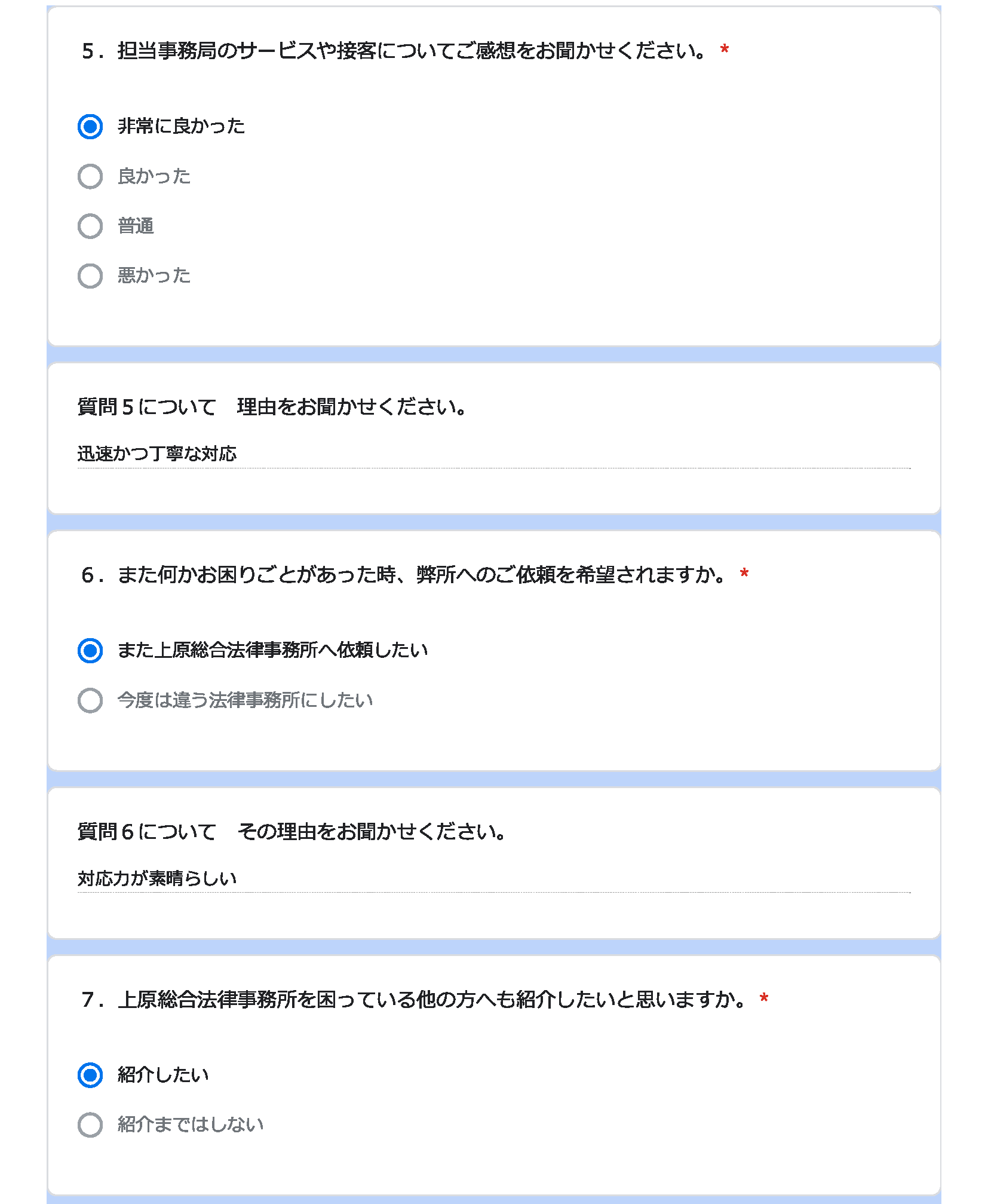Click the red asterisk on question 6

coord(744,574)
